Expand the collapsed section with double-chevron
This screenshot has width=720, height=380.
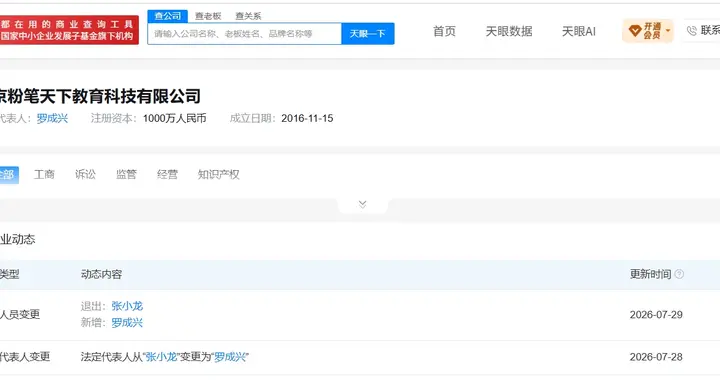tap(362, 204)
